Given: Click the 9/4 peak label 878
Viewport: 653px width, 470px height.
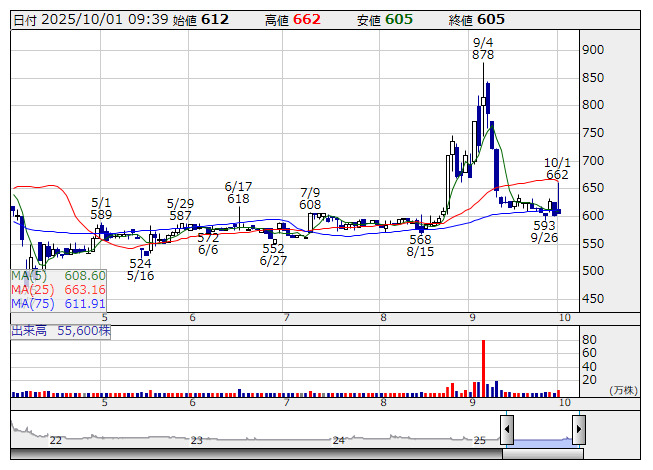Looking at the screenshot, I should pos(483,56).
